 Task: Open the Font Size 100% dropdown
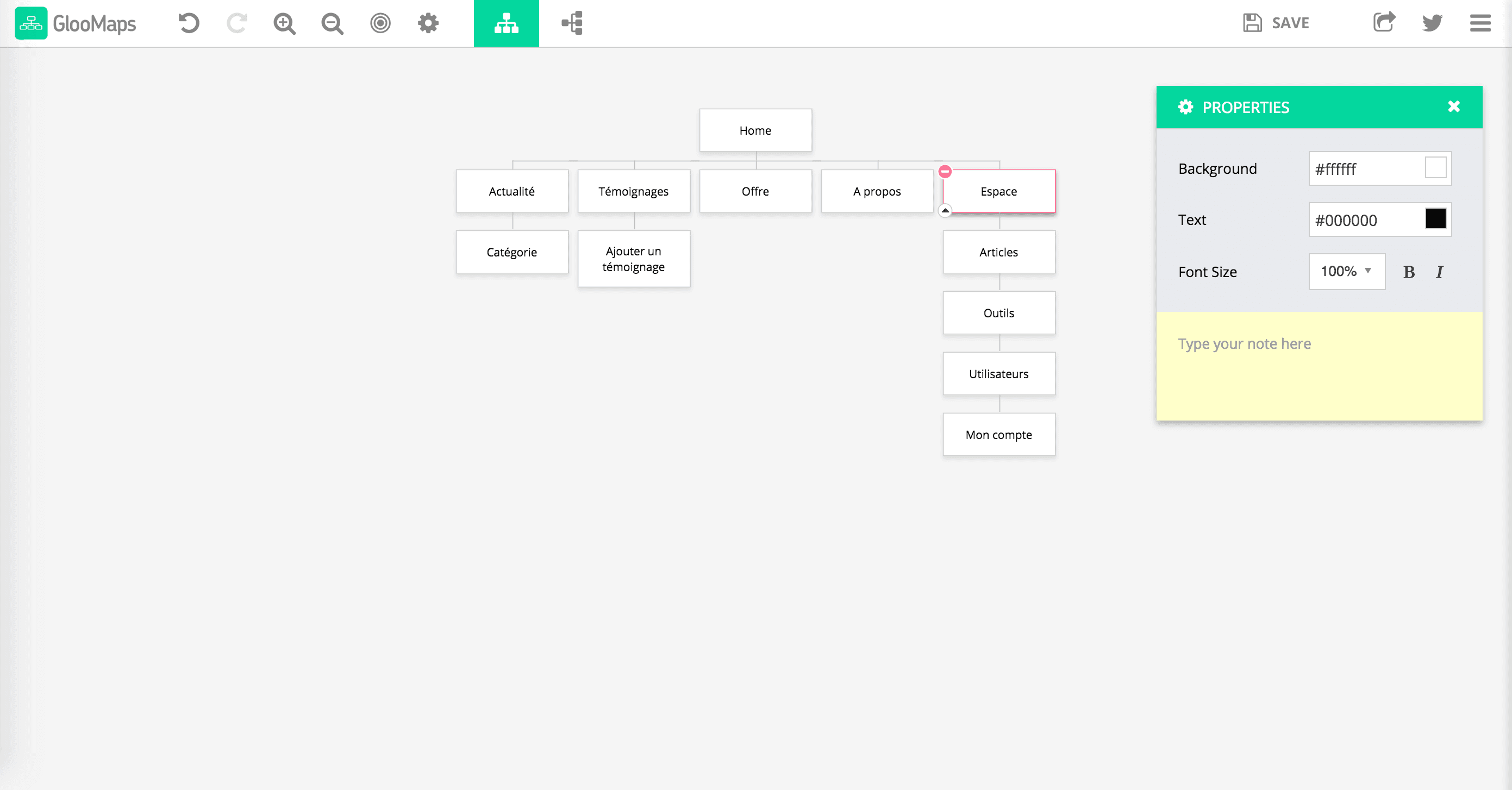click(x=1346, y=271)
